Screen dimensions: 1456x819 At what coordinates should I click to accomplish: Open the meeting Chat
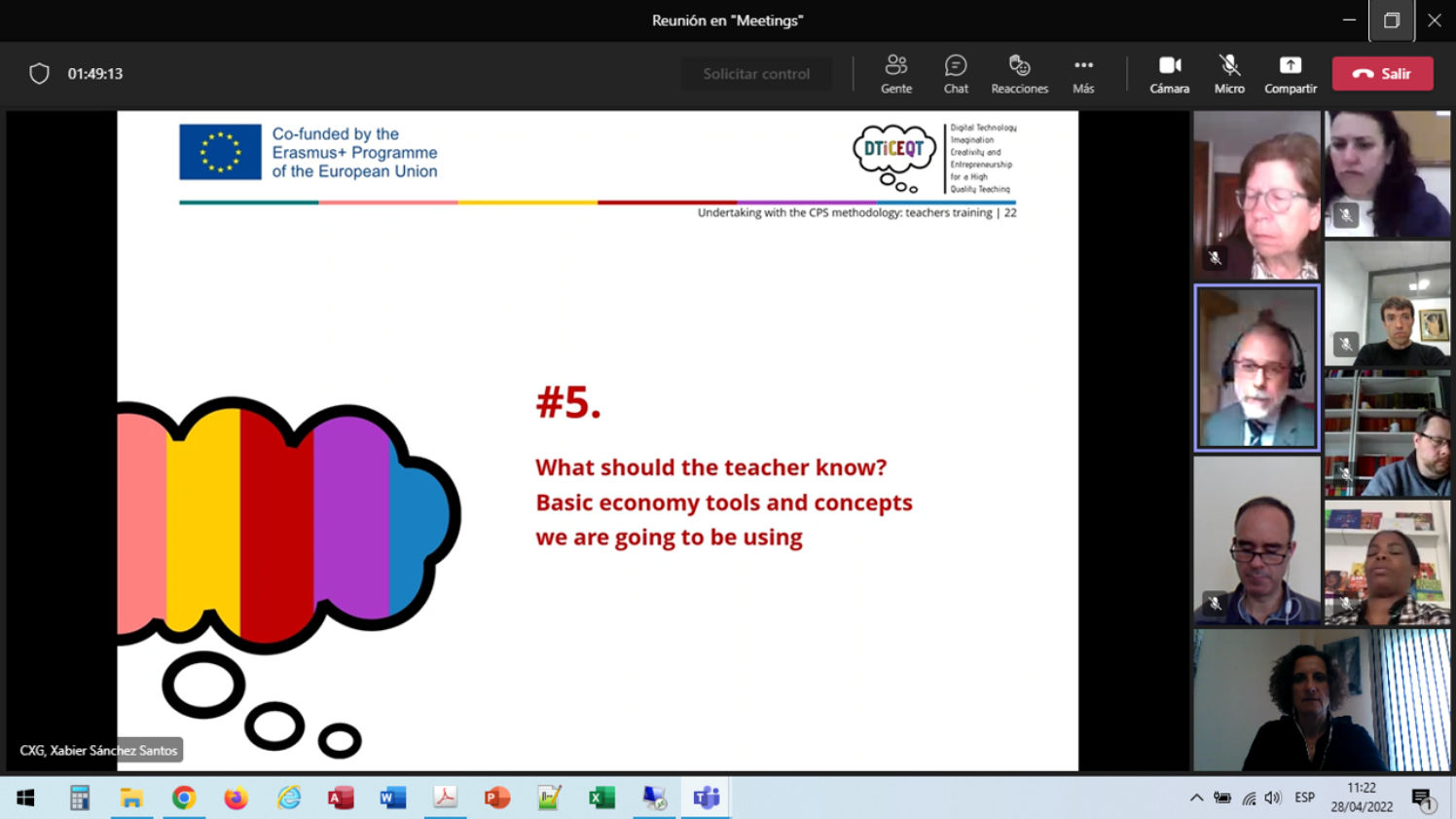pos(955,74)
